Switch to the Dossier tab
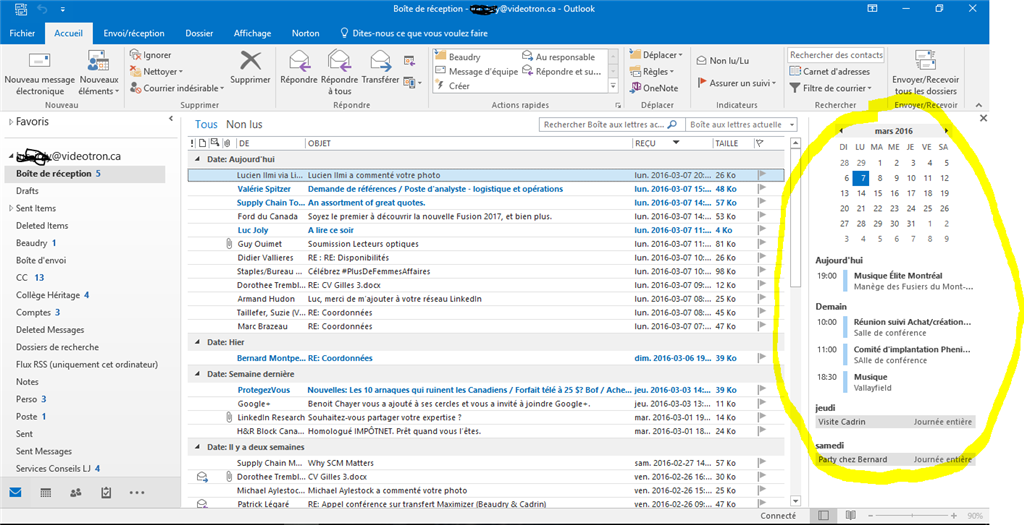 coord(199,33)
